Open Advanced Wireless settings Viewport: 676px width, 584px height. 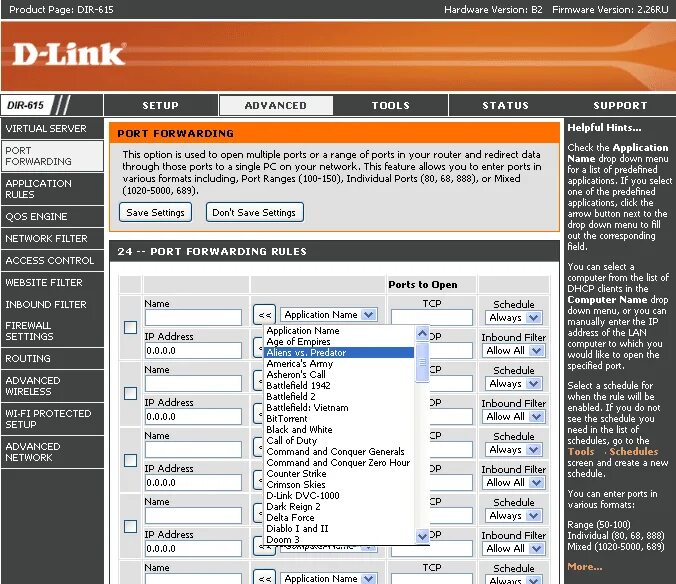click(52, 386)
